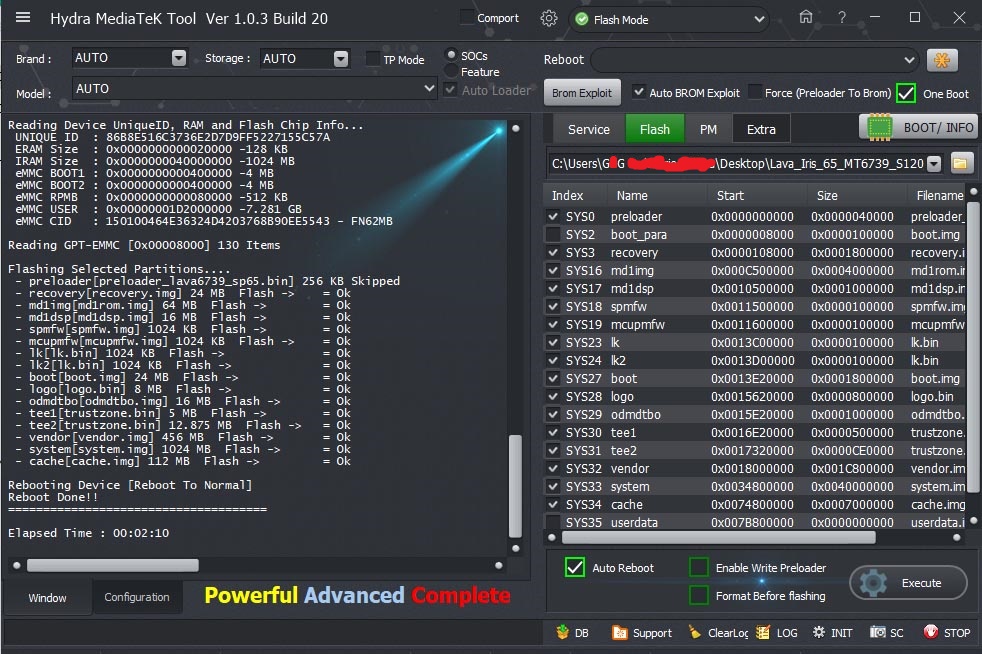Uncheck the Auto Reboot option

[575, 567]
